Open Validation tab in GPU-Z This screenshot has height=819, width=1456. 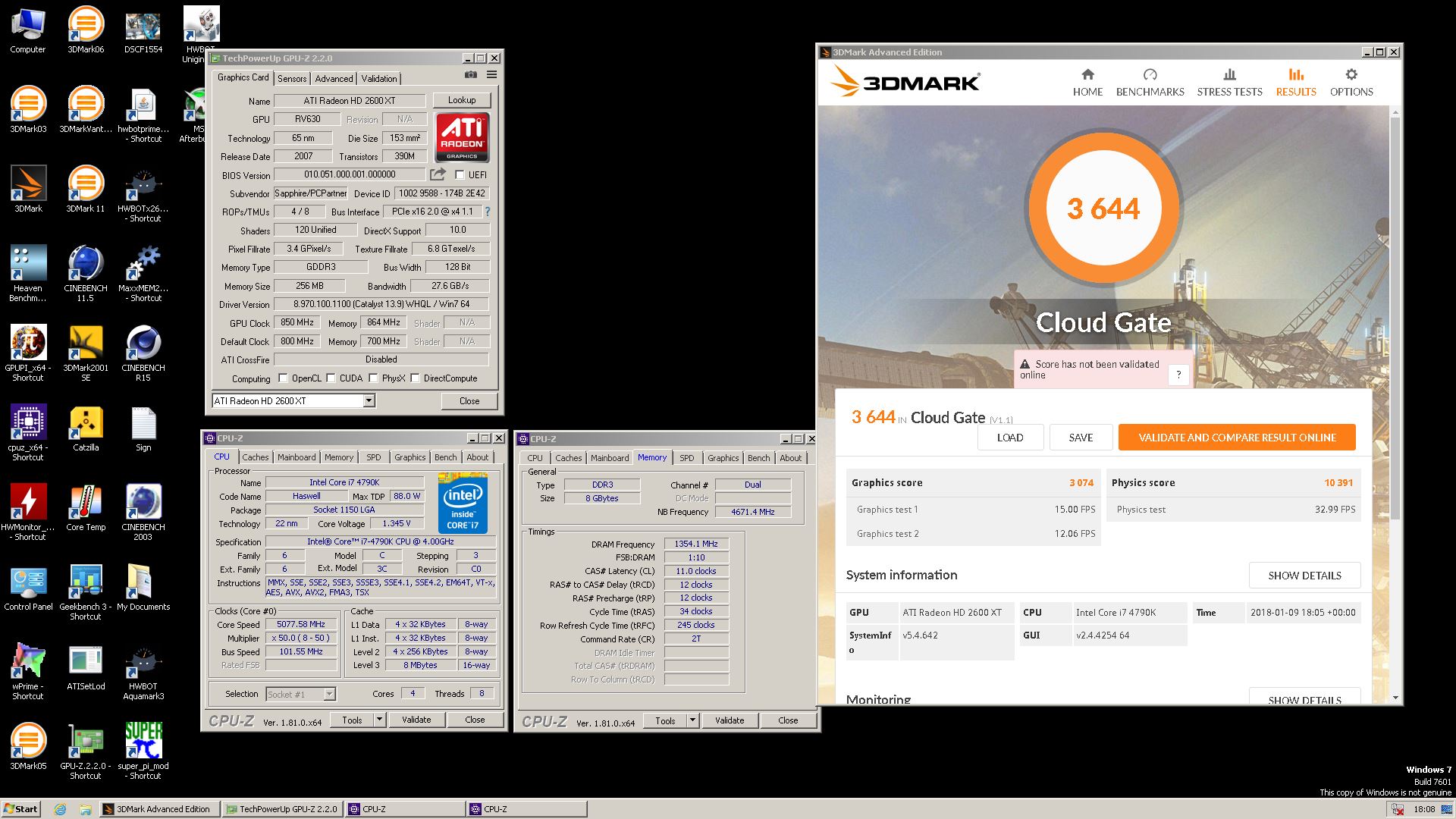click(379, 79)
